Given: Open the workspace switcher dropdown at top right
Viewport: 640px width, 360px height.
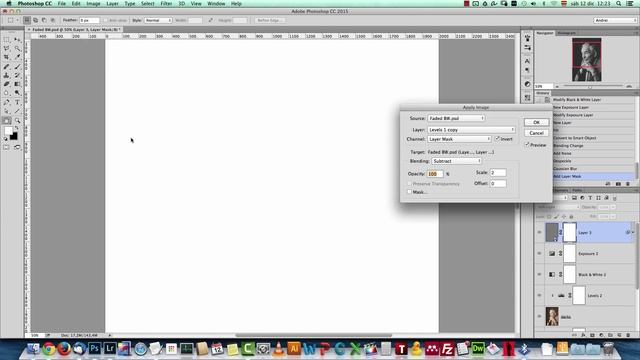Looking at the screenshot, I should click(615, 20).
